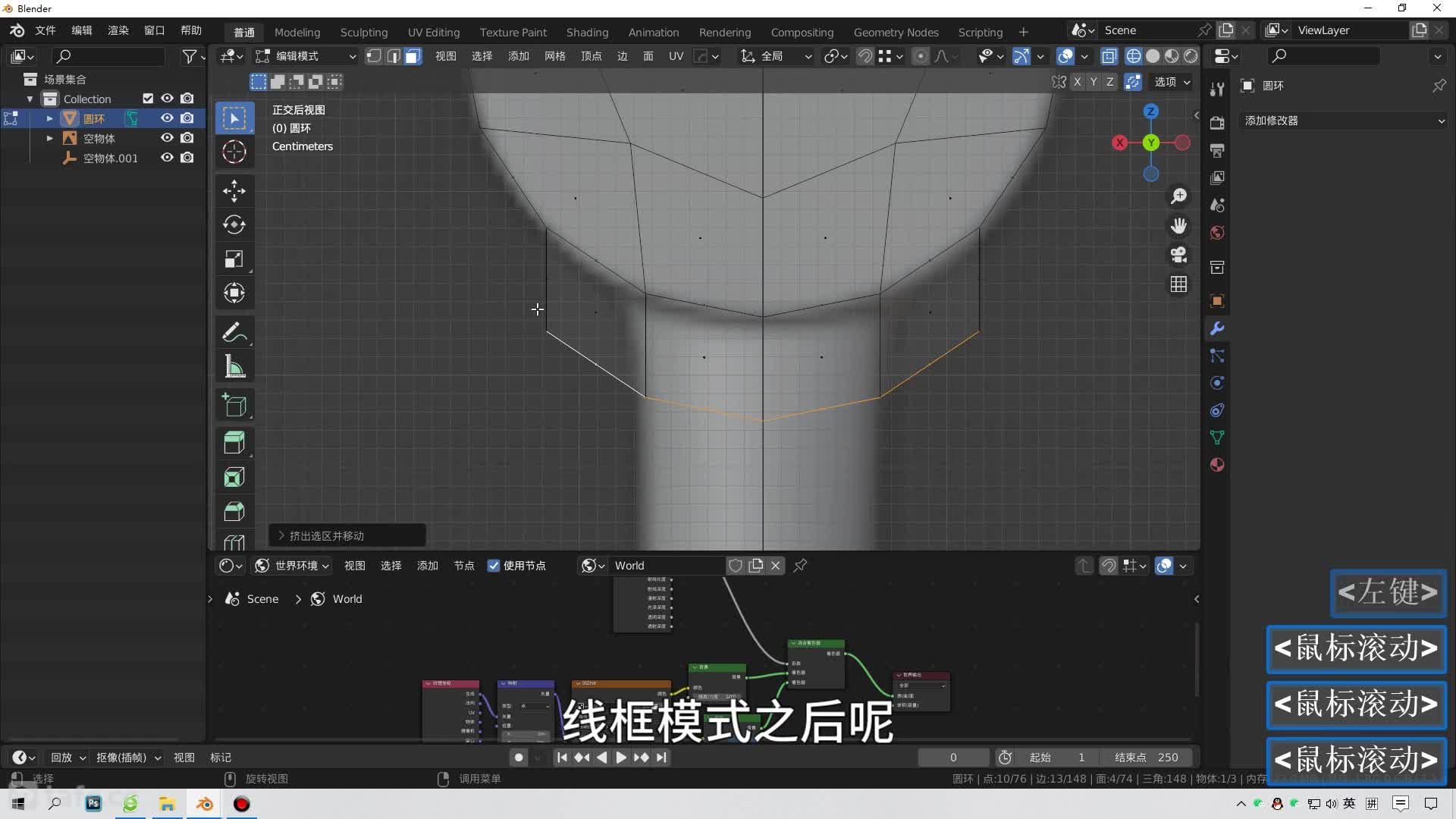Open the 编辑模式 mode dropdown
This screenshot has height=819, width=1456.
point(306,56)
